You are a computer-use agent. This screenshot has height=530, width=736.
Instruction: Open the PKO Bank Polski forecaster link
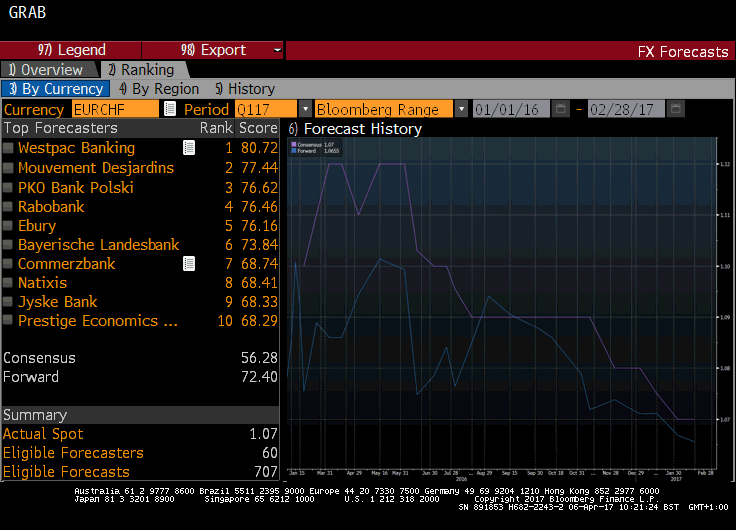click(76, 188)
